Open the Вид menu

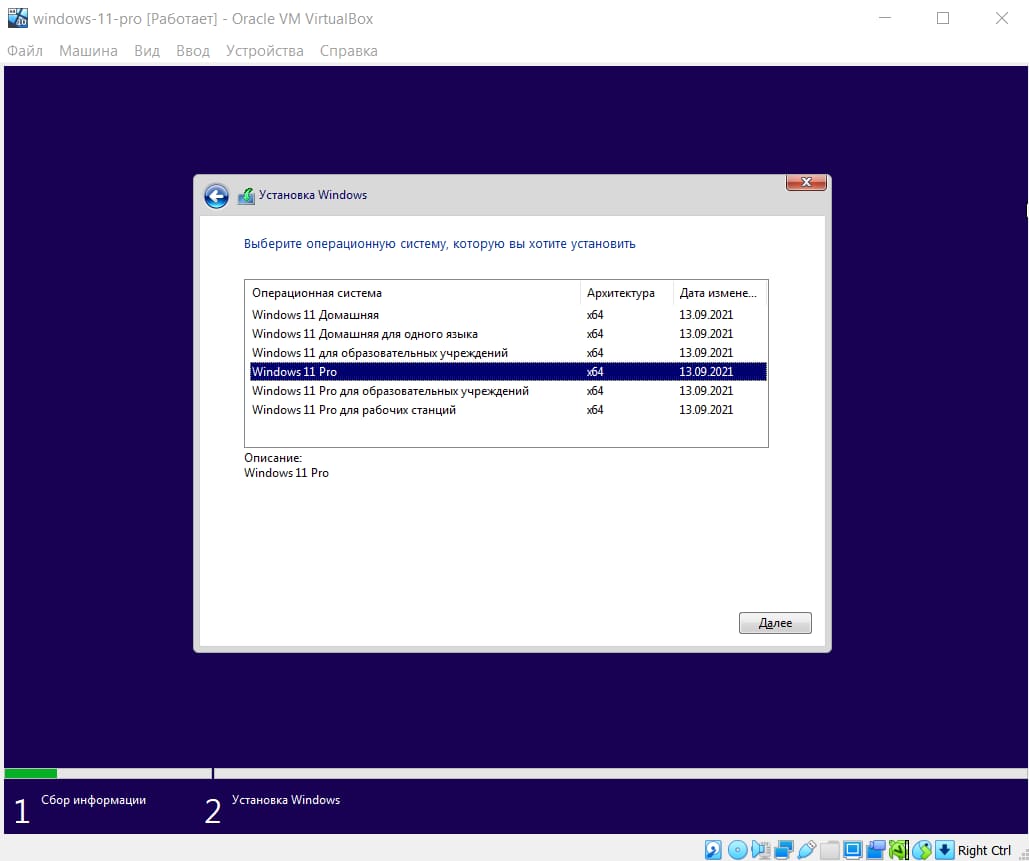click(147, 51)
